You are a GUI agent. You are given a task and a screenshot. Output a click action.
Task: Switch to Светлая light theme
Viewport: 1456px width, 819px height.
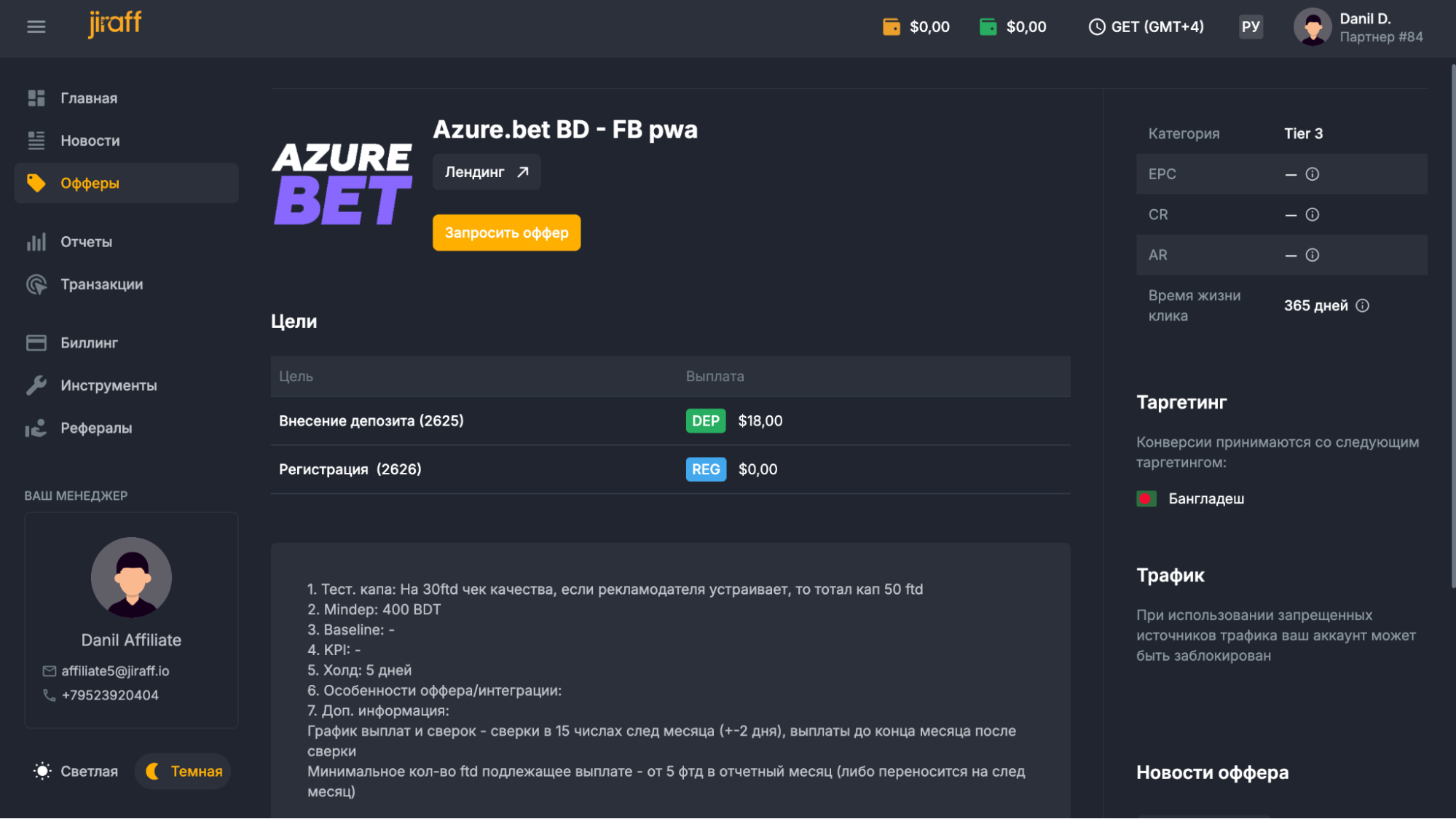pos(76,772)
